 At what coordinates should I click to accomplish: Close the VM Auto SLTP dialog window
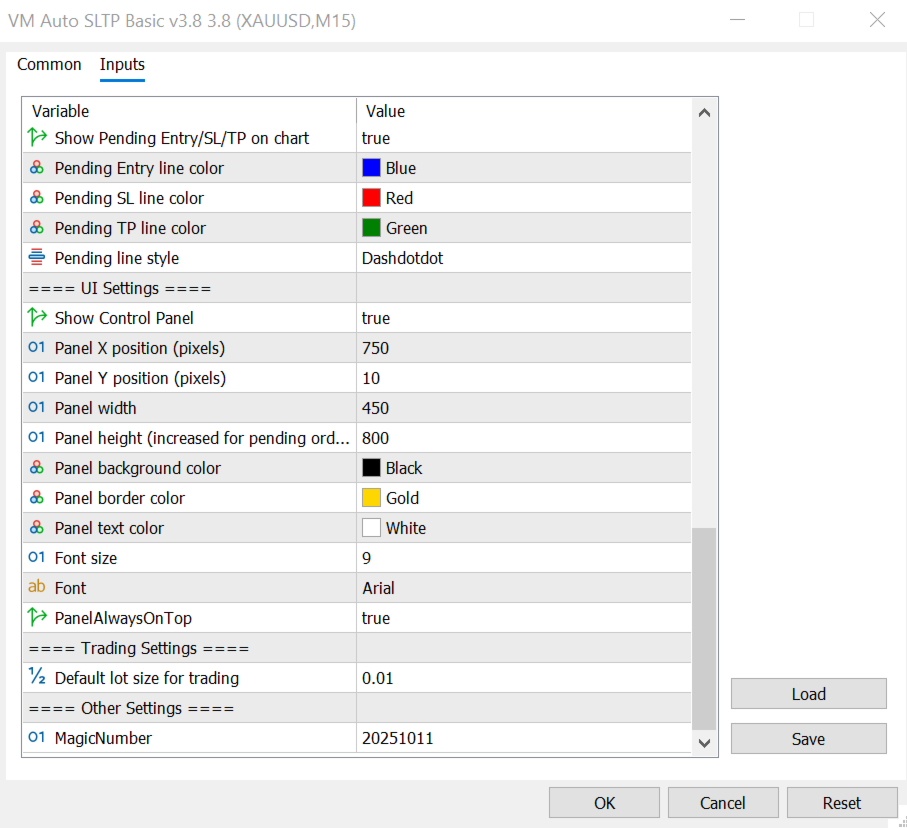coord(877,20)
